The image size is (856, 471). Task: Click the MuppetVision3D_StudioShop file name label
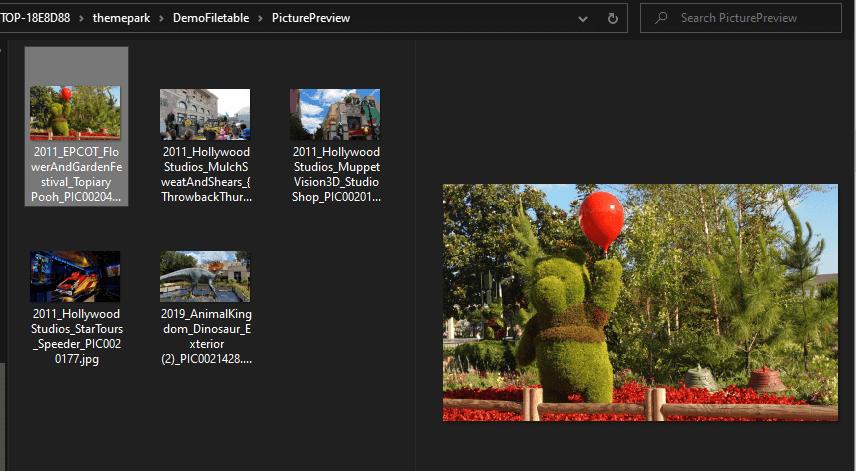[336, 174]
